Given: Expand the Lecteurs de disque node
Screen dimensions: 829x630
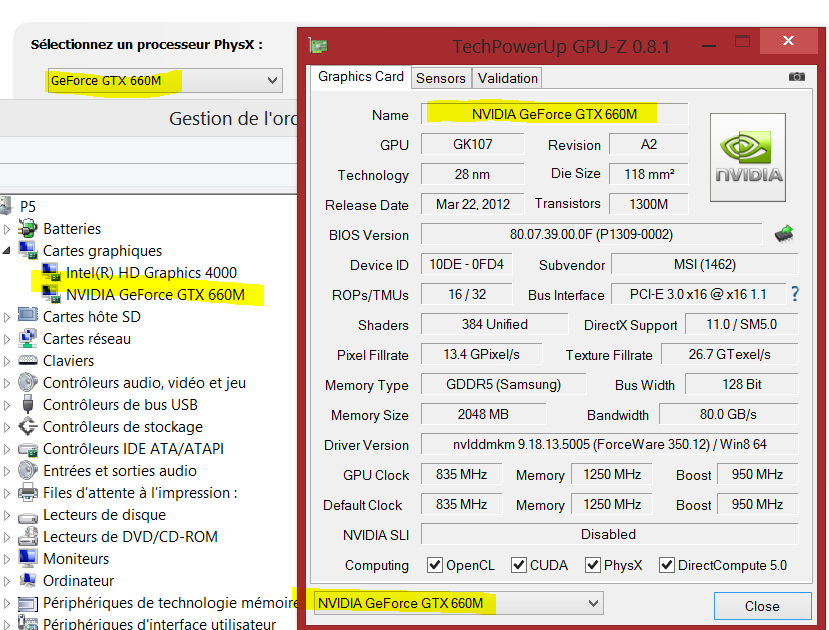Looking at the screenshot, I should [x=6, y=515].
